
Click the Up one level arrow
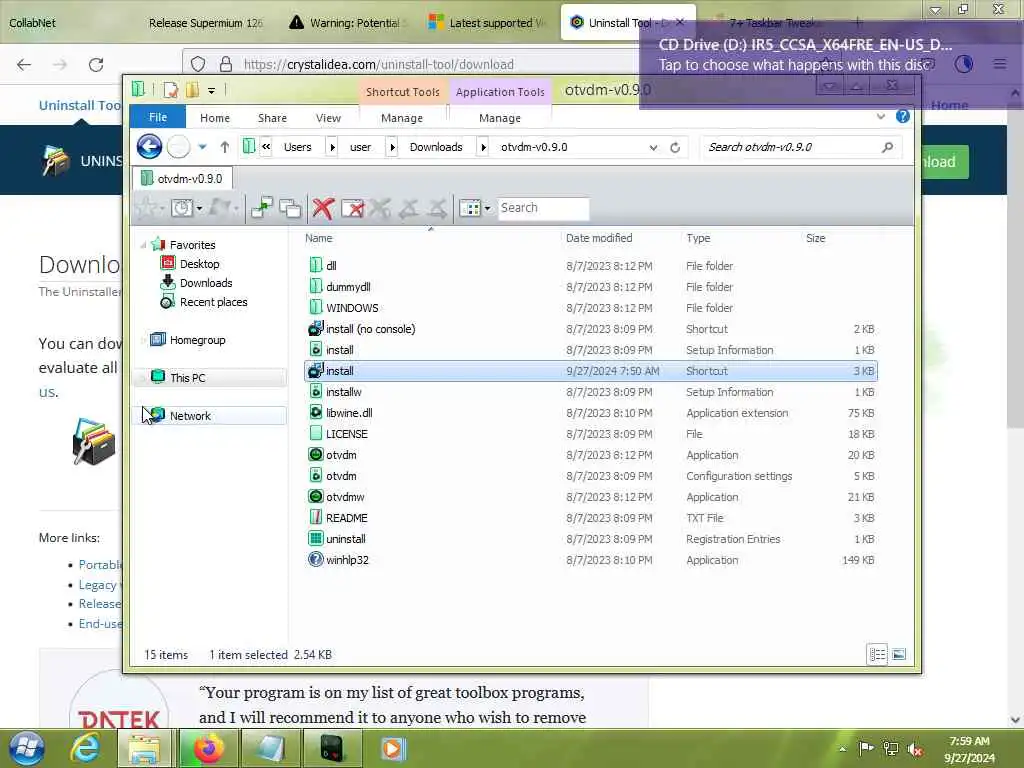click(225, 147)
